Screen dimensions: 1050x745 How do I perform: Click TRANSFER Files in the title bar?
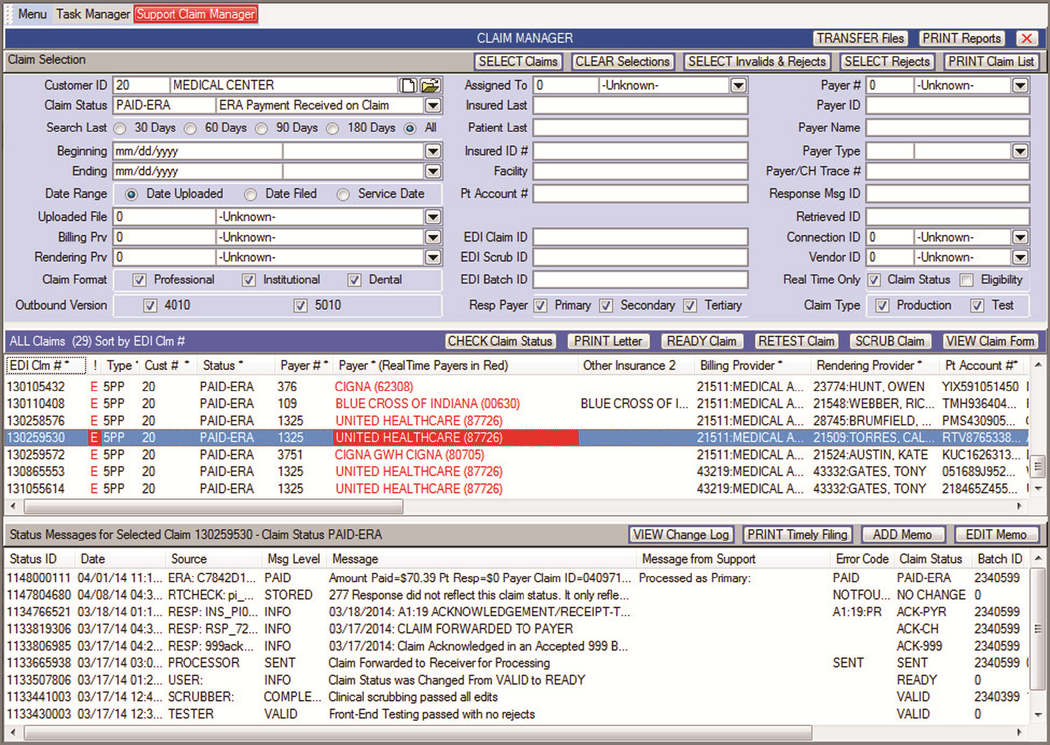[x=860, y=38]
